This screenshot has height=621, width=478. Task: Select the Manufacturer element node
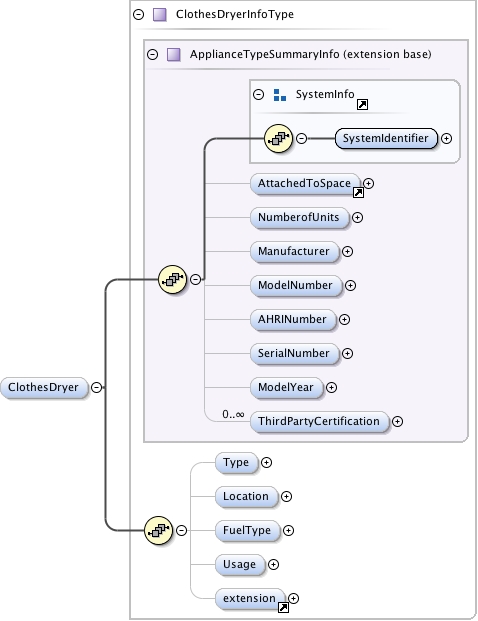294,251
